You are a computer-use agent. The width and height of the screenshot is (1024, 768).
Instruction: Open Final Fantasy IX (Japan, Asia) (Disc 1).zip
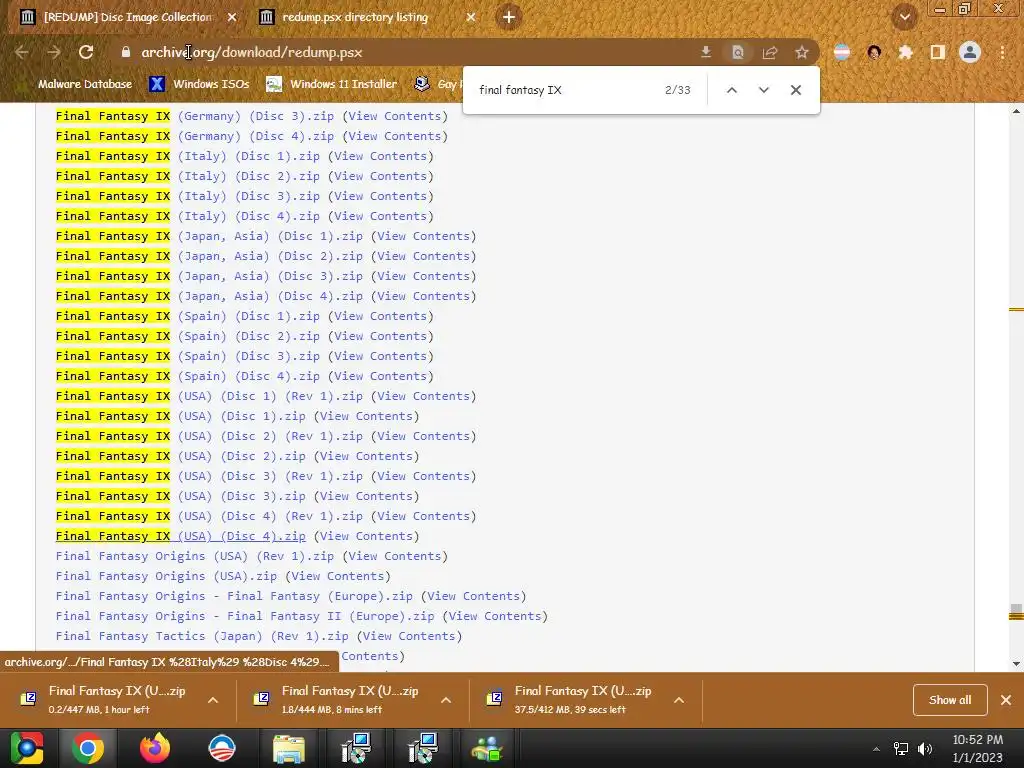tap(209, 236)
